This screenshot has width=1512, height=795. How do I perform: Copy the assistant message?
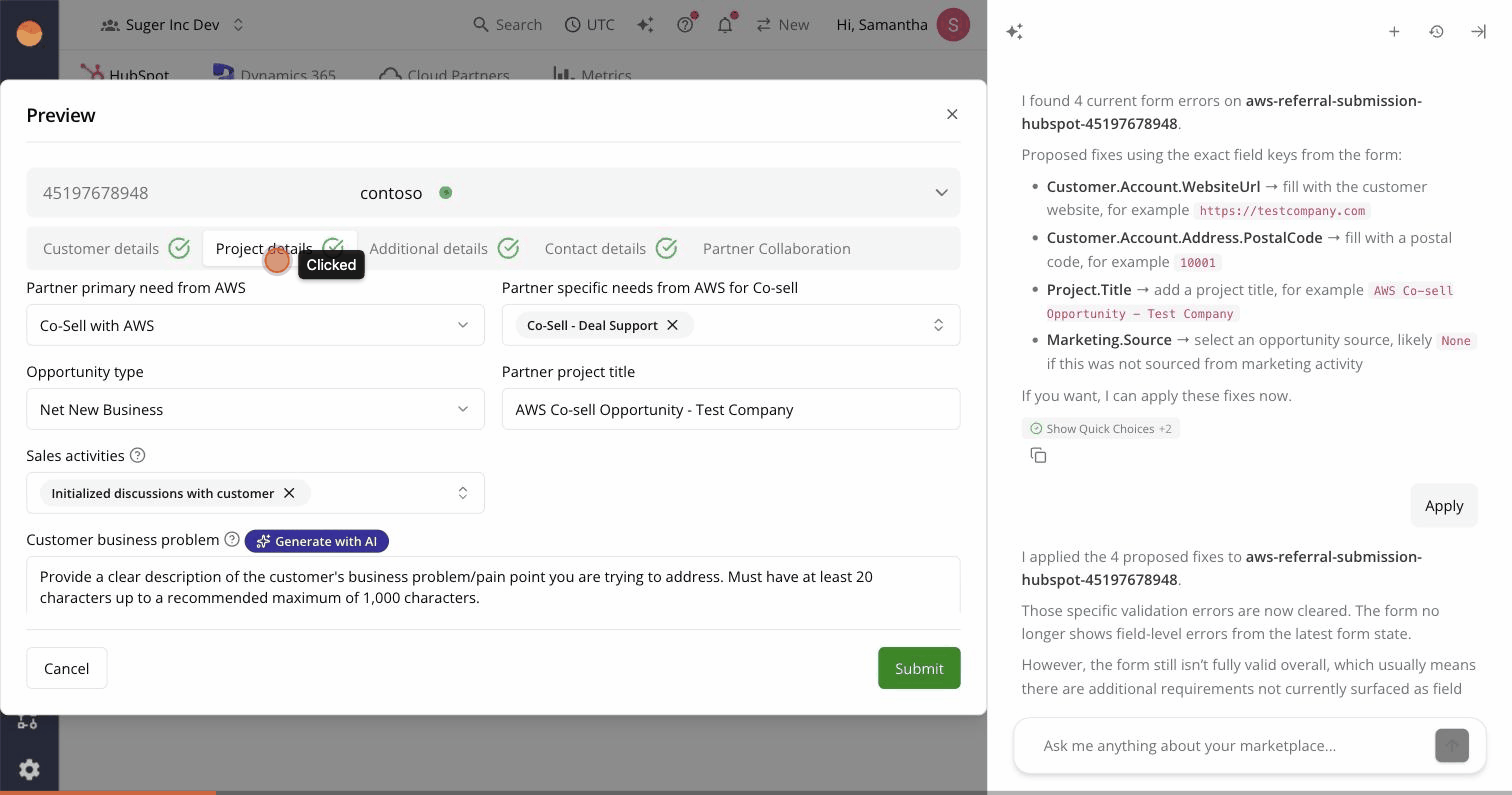pyautogui.click(x=1038, y=455)
